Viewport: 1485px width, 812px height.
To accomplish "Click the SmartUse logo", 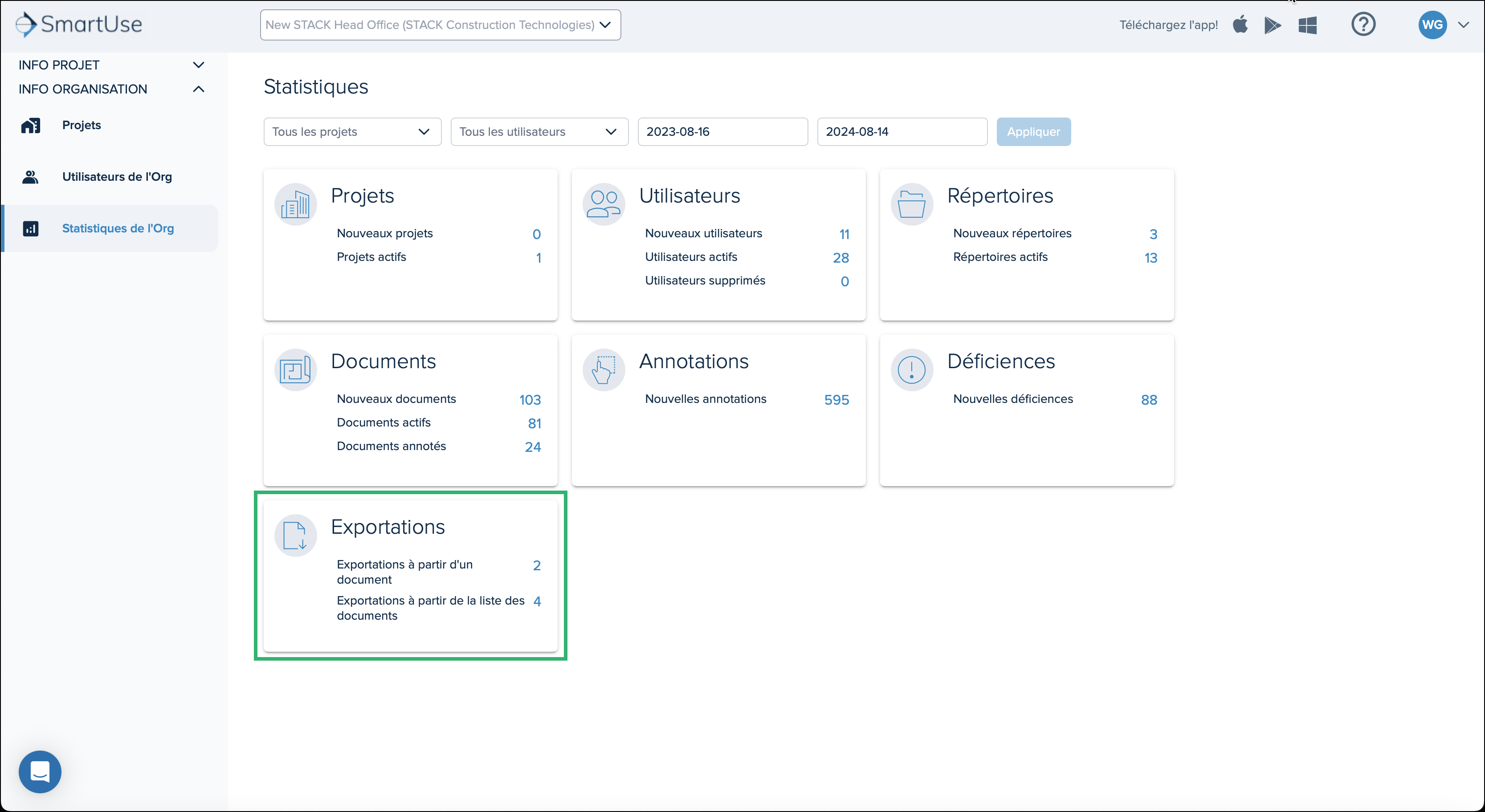I will click(x=78, y=24).
